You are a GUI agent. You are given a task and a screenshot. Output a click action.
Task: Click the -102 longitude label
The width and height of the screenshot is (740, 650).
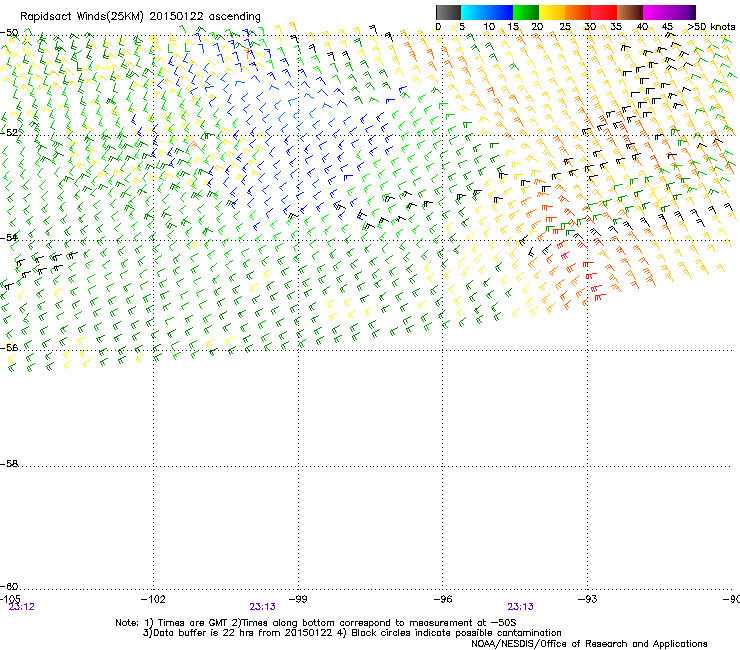pyautogui.click(x=153, y=599)
